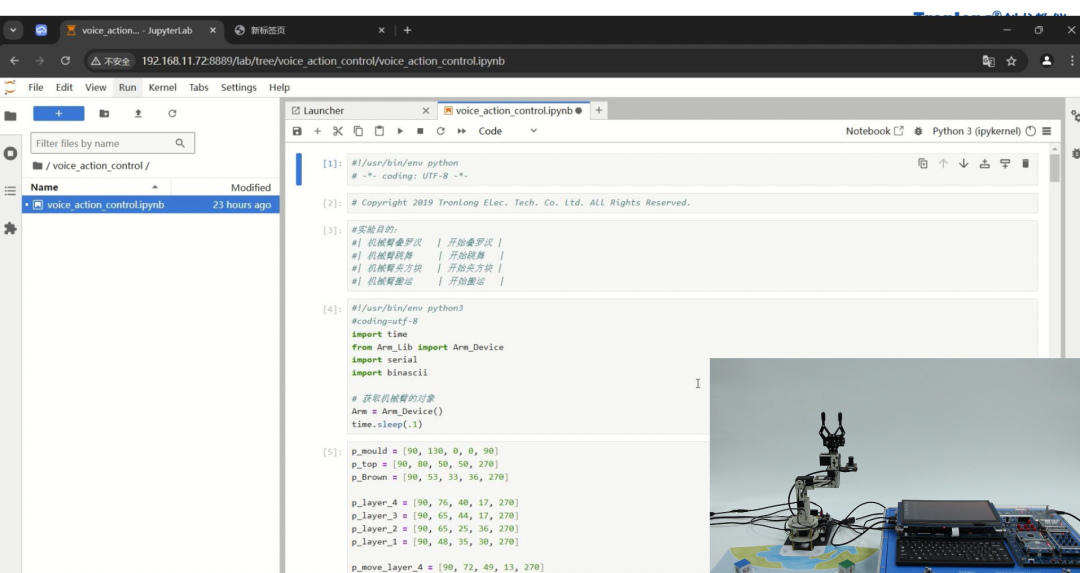Restart kernel and run all cells
The width and height of the screenshot is (1080, 573).
[x=461, y=131]
